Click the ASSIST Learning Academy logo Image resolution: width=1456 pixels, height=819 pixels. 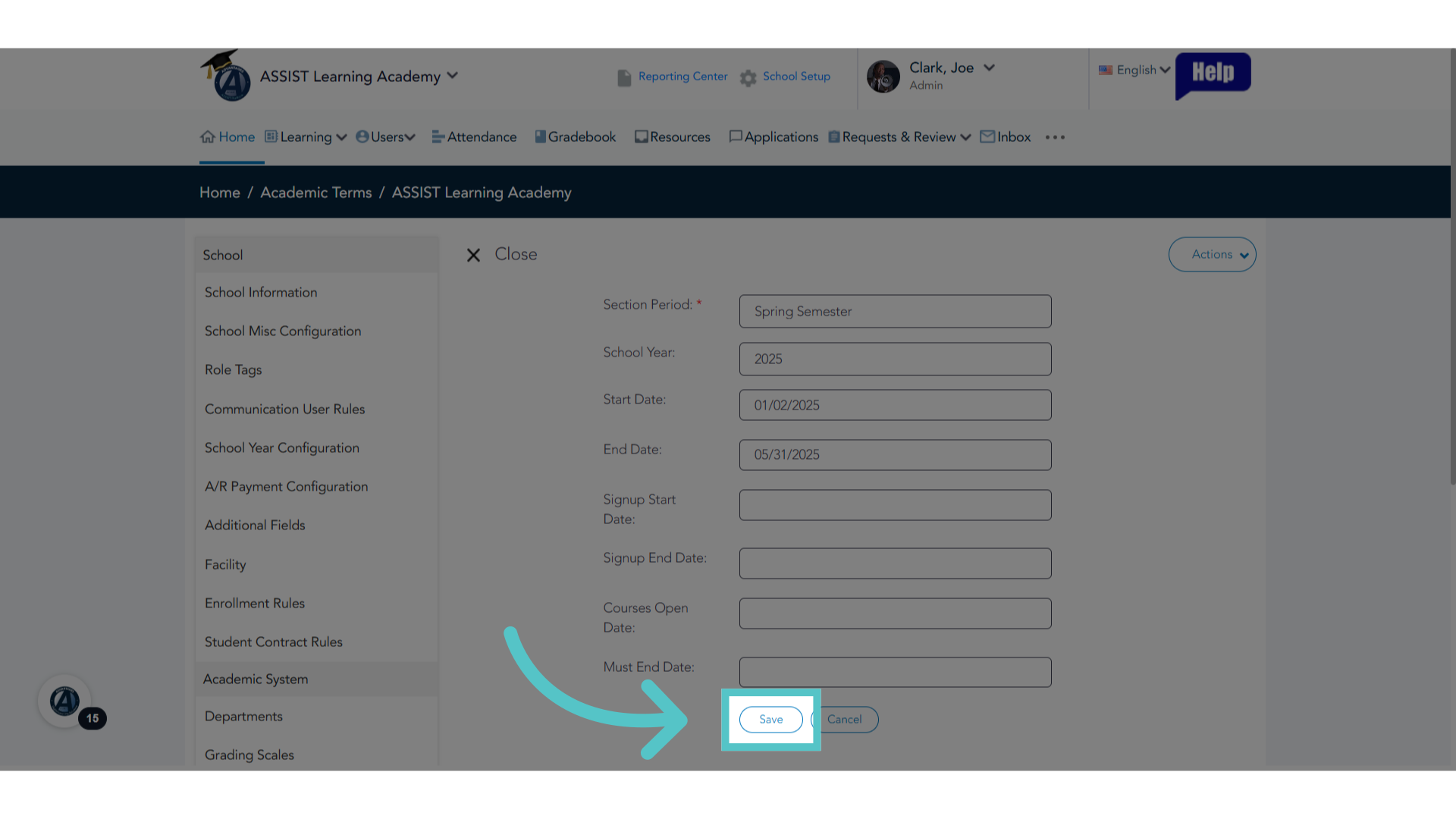click(226, 76)
